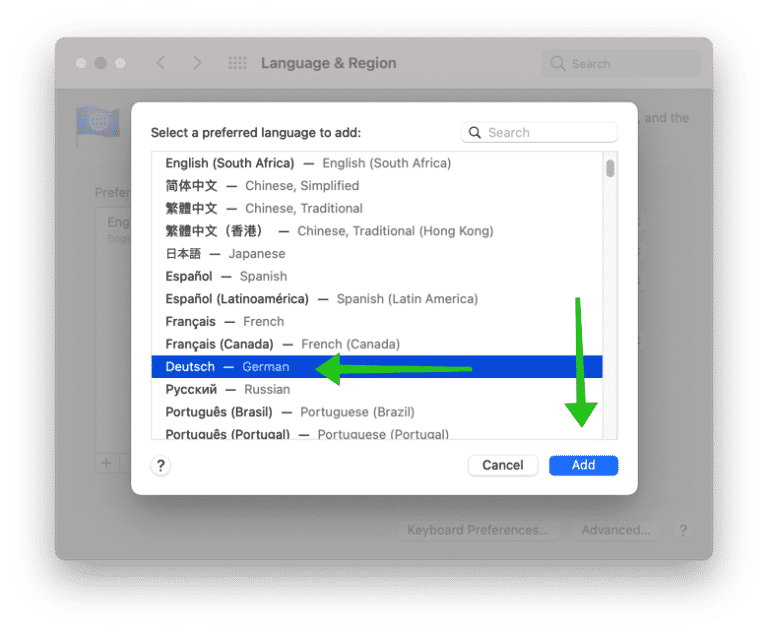The width and height of the screenshot is (768, 633).
Task: Select Français — French row
Action: tap(377, 321)
